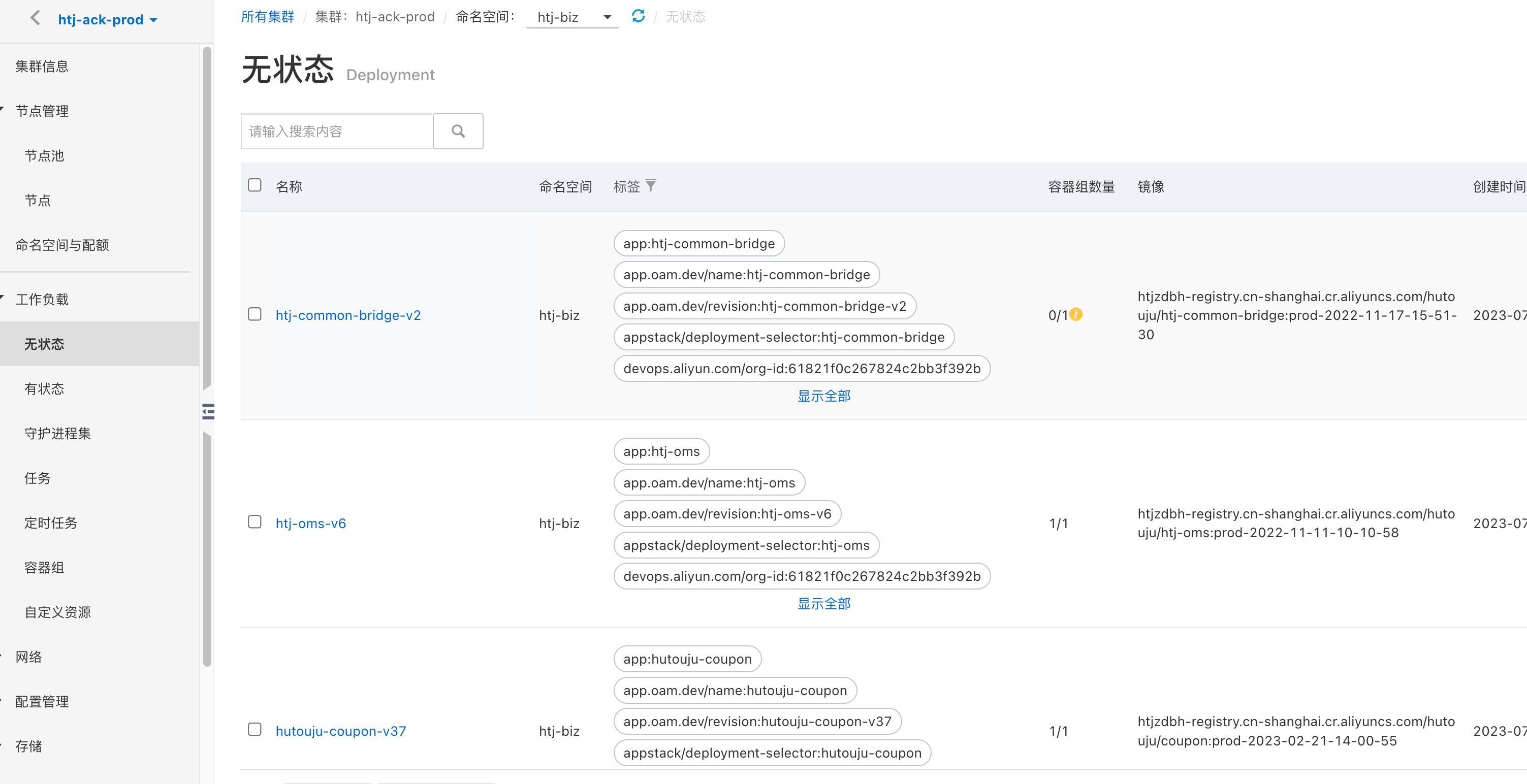This screenshot has width=1527, height=784.
Task: Select 节点池 in the sidebar
Action: pyautogui.click(x=45, y=156)
